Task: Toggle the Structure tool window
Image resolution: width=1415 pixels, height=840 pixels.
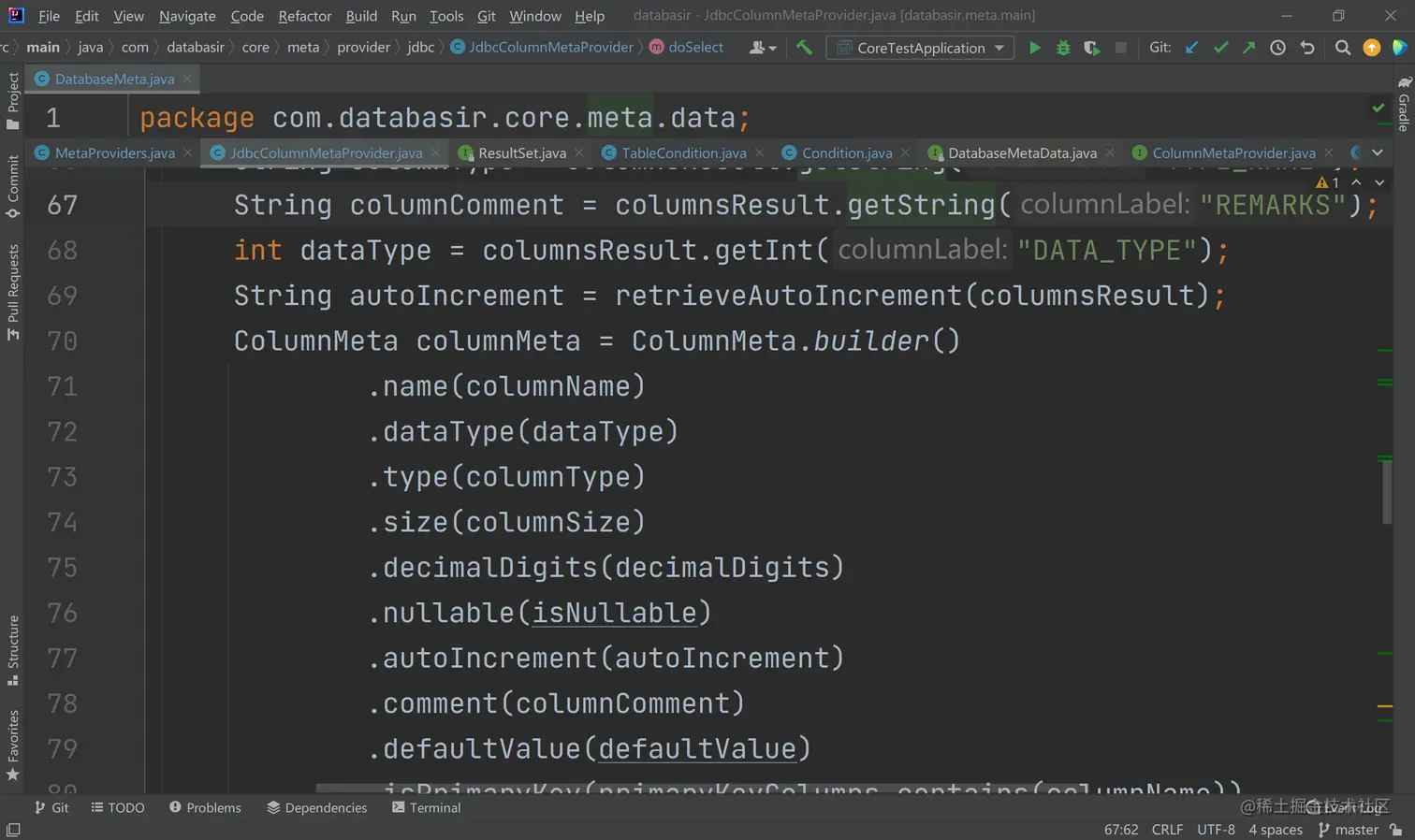Action: point(13,650)
